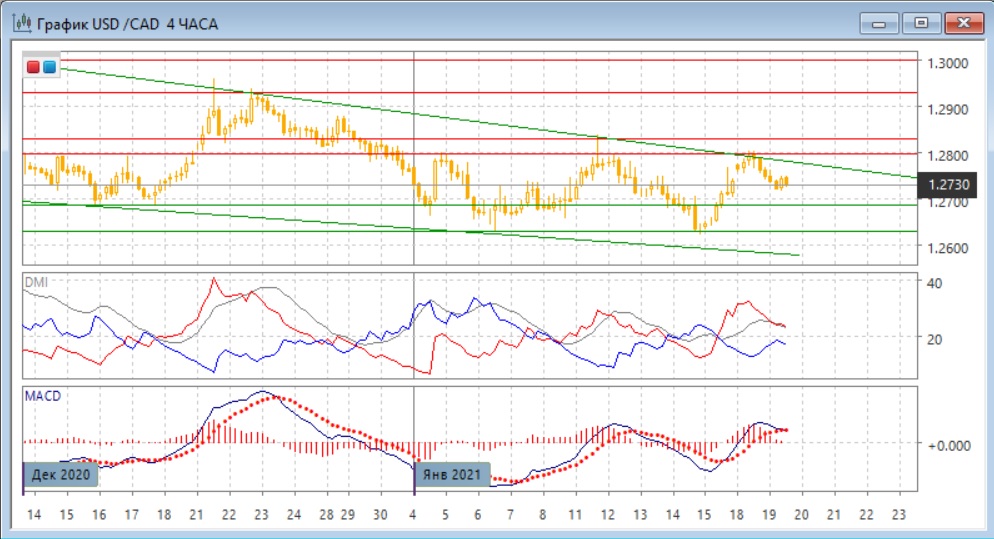Viewport: 994px width, 539px height.
Task: Select the Янв 2021 timeline marker
Action: tap(453, 473)
